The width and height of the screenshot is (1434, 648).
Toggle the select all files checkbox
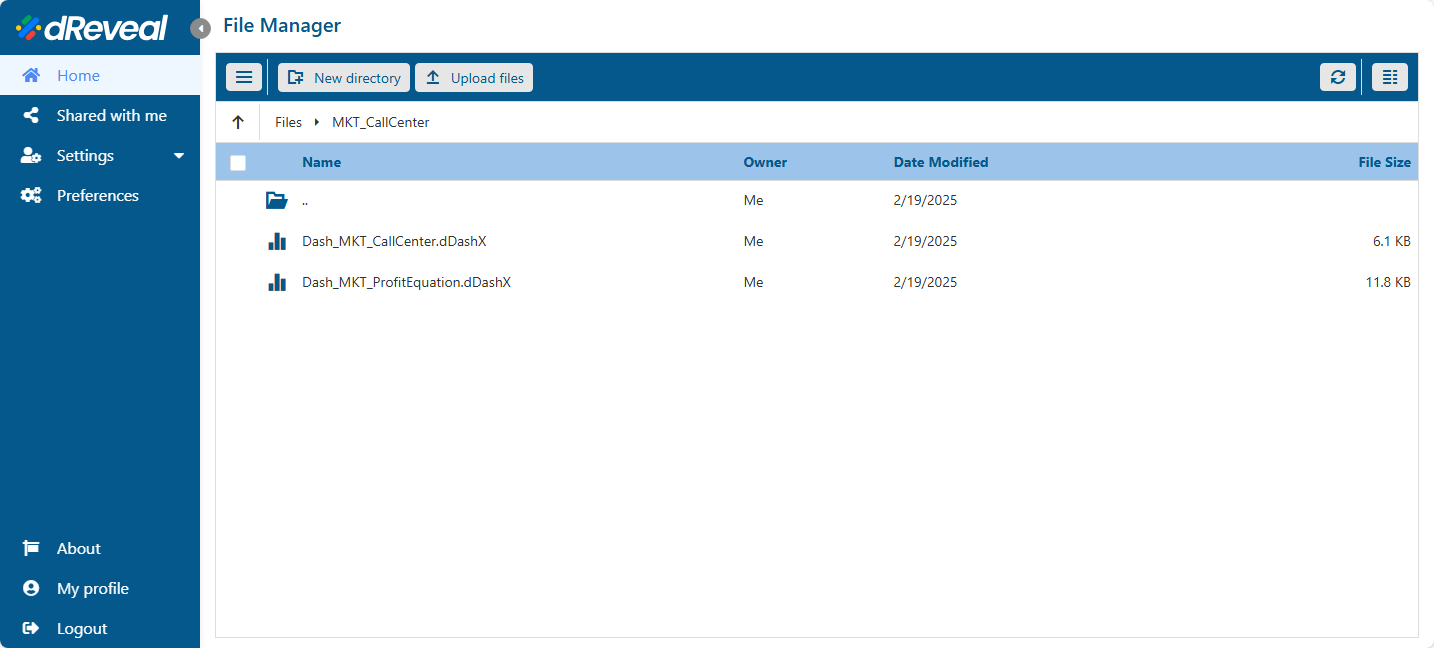(238, 162)
